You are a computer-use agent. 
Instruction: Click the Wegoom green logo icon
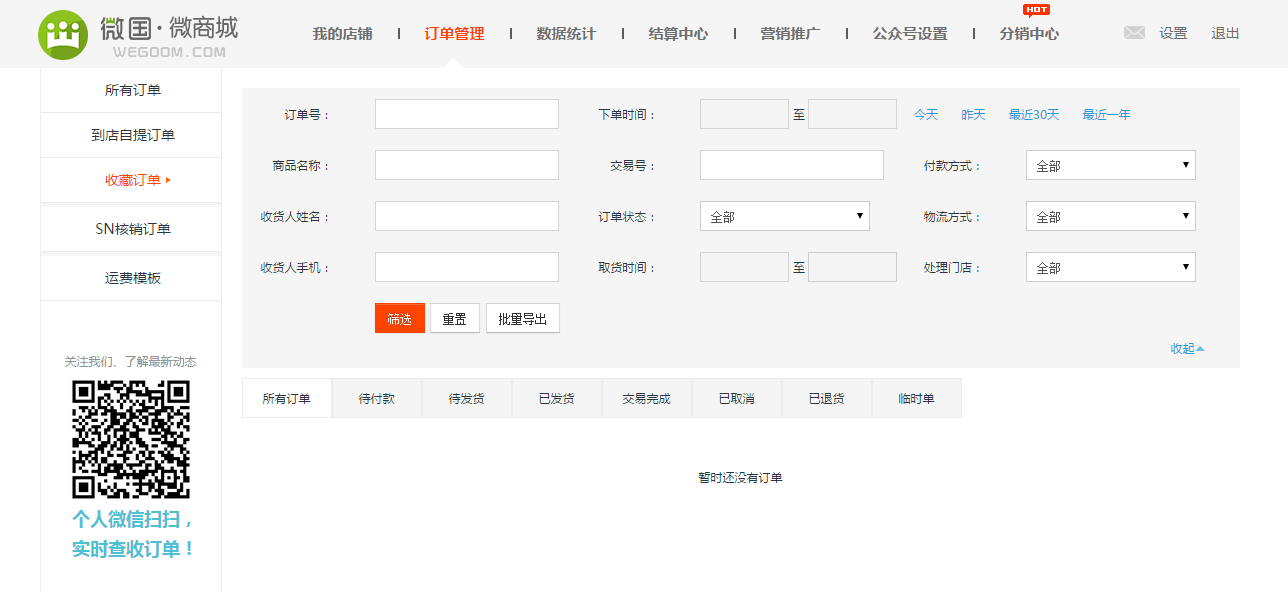coord(63,35)
